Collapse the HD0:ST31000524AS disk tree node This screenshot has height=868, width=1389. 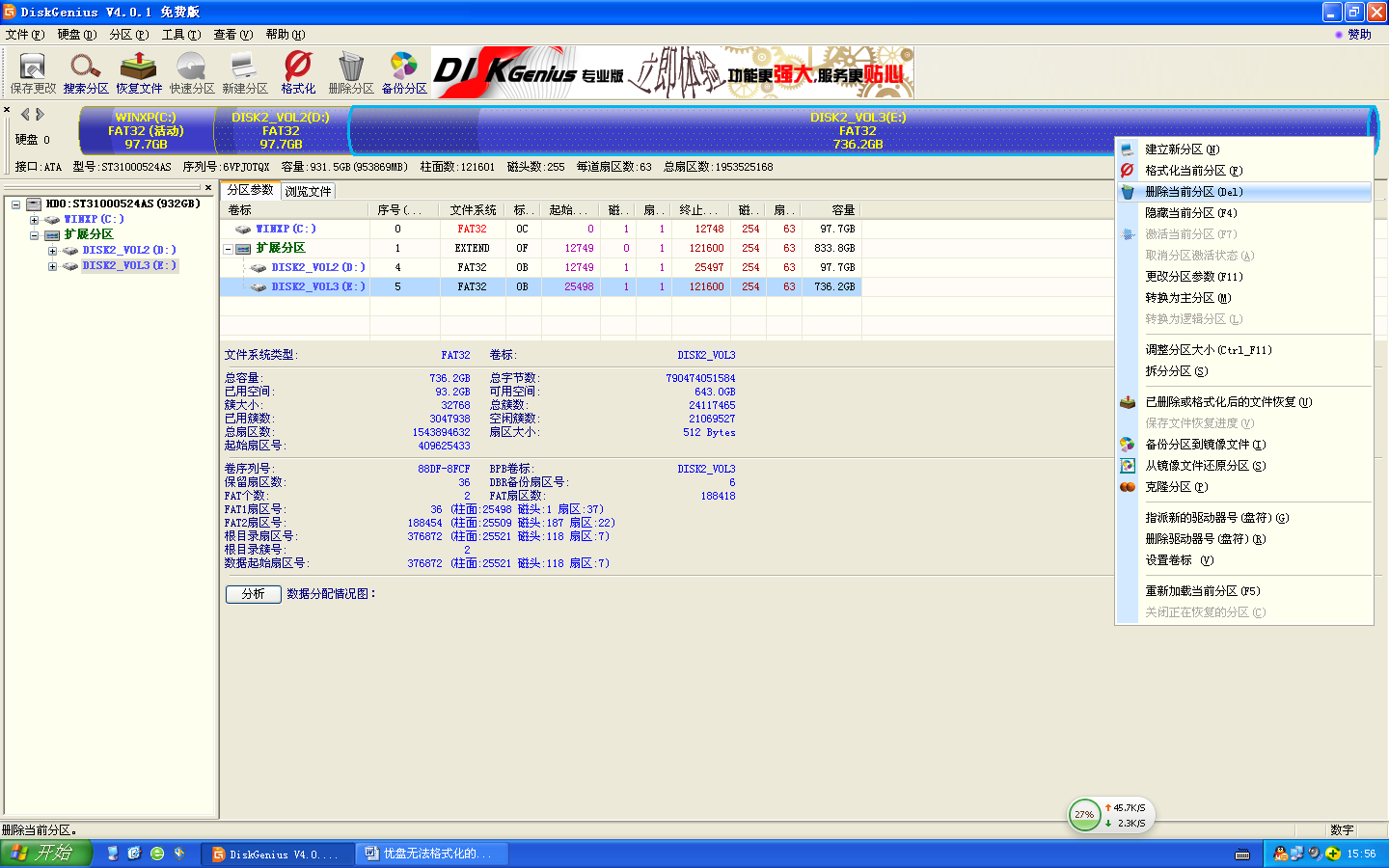pyautogui.click(x=16, y=204)
